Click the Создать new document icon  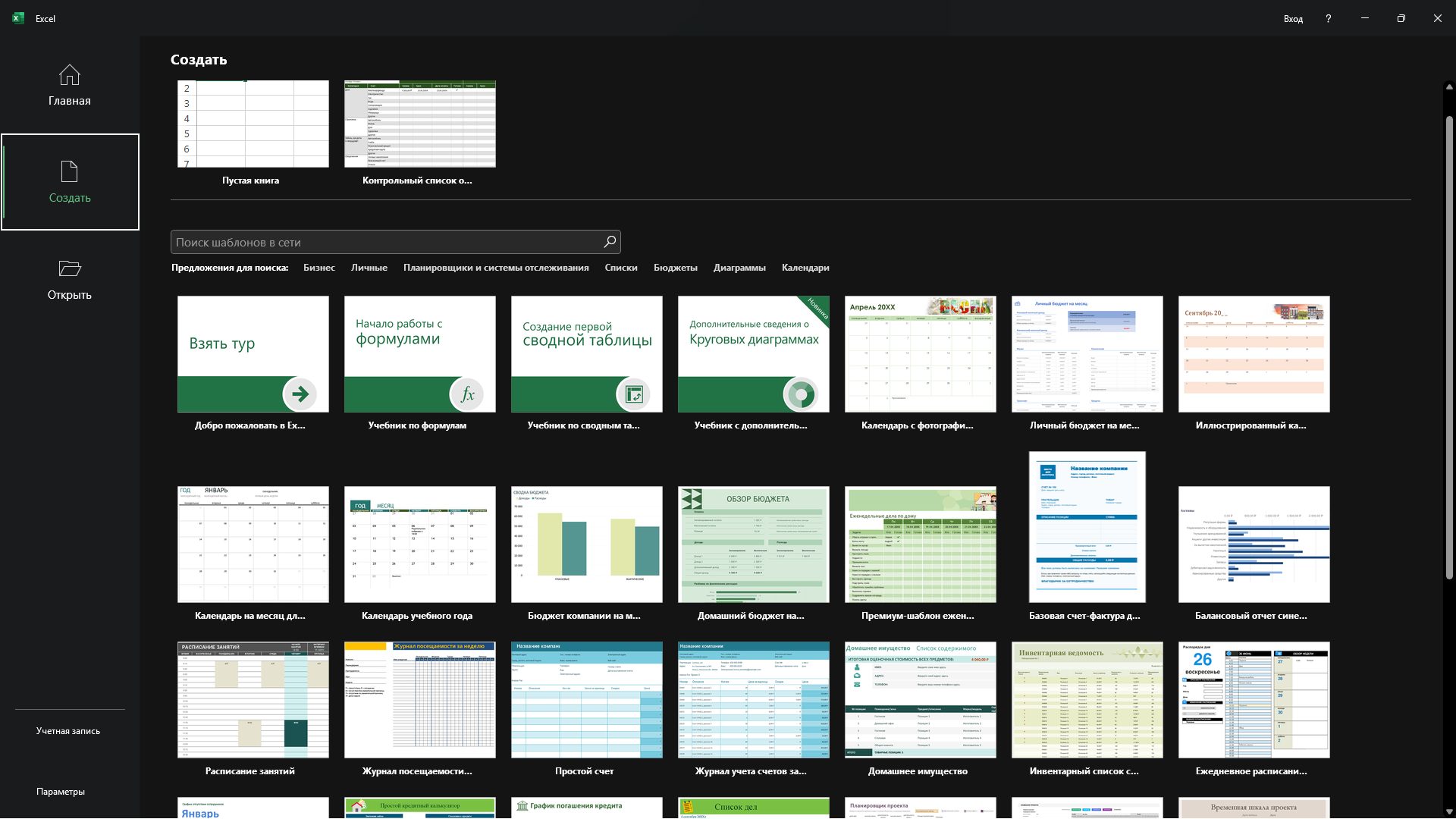coord(69,171)
